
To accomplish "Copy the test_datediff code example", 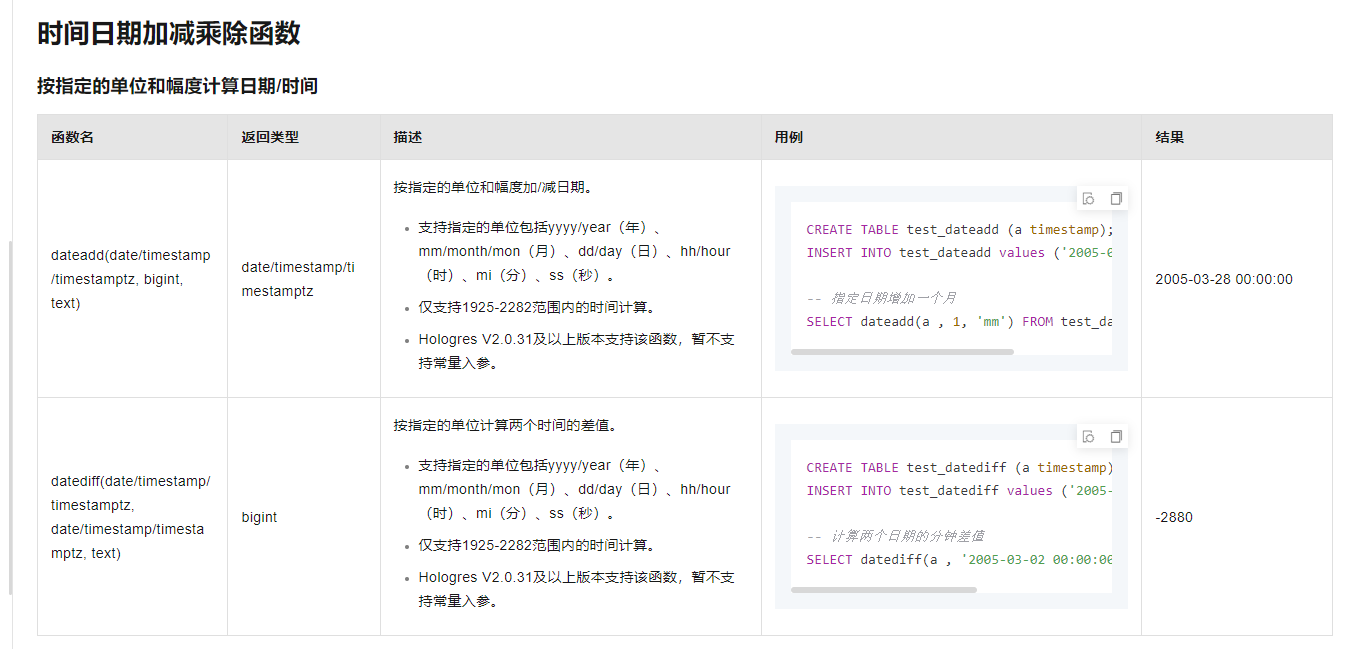I will [x=1116, y=436].
